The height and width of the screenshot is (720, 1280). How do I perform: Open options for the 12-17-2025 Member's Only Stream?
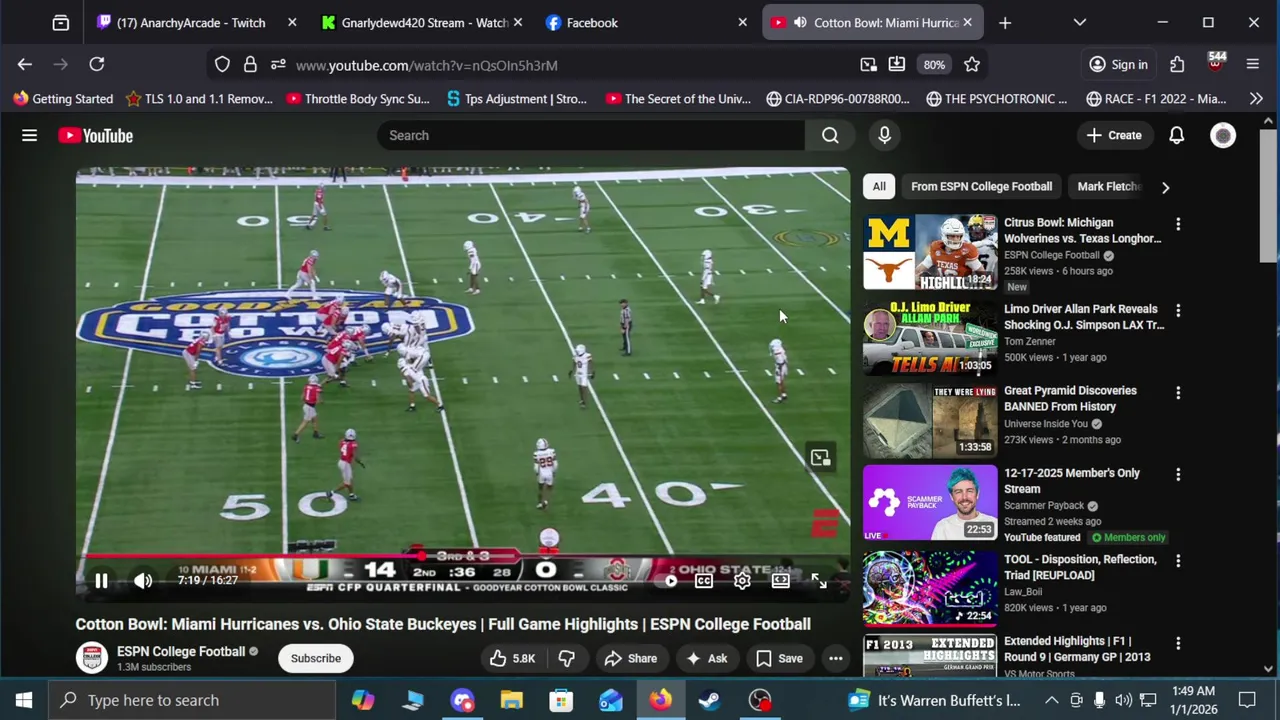(1178, 475)
